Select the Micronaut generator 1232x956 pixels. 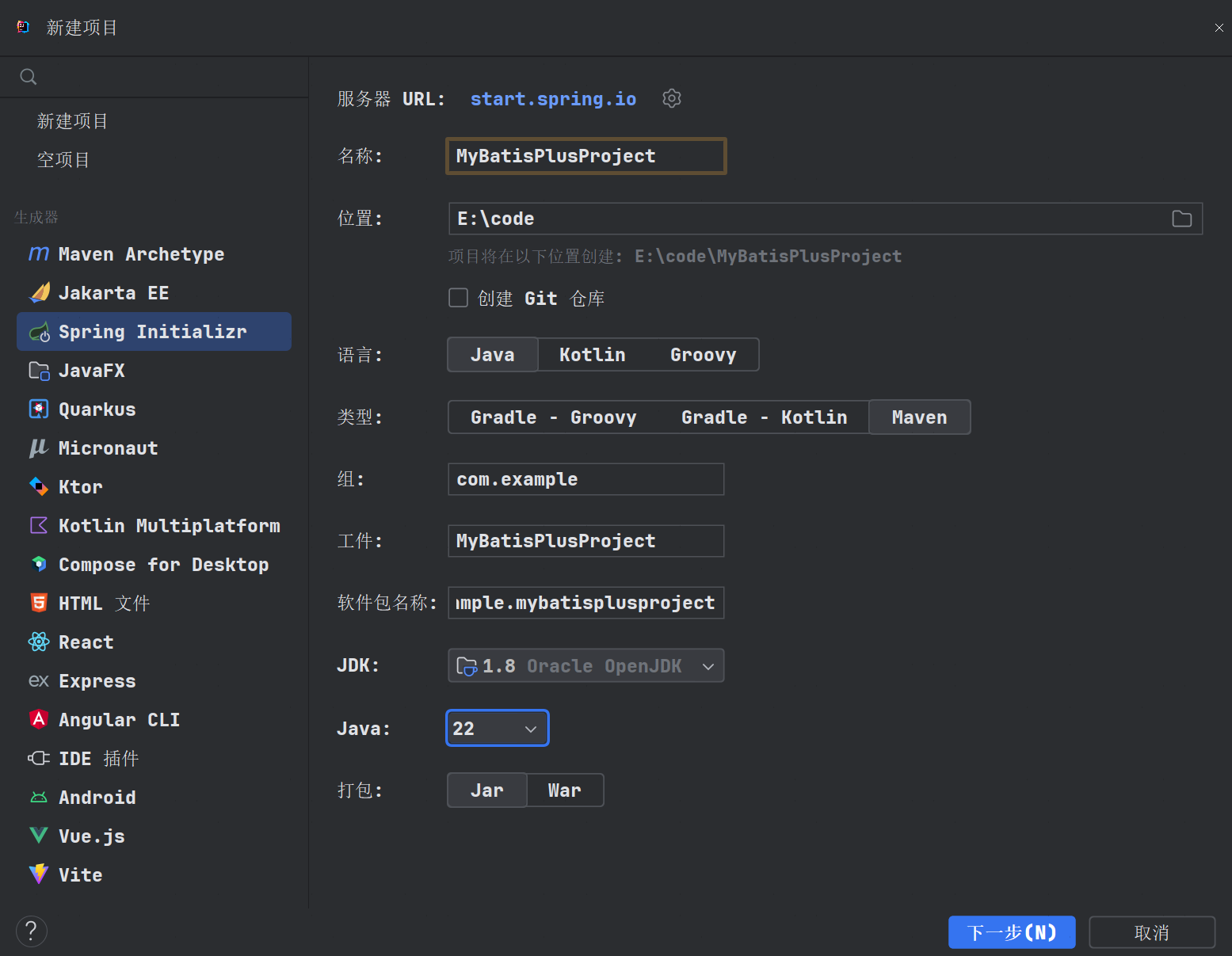[x=154, y=448]
